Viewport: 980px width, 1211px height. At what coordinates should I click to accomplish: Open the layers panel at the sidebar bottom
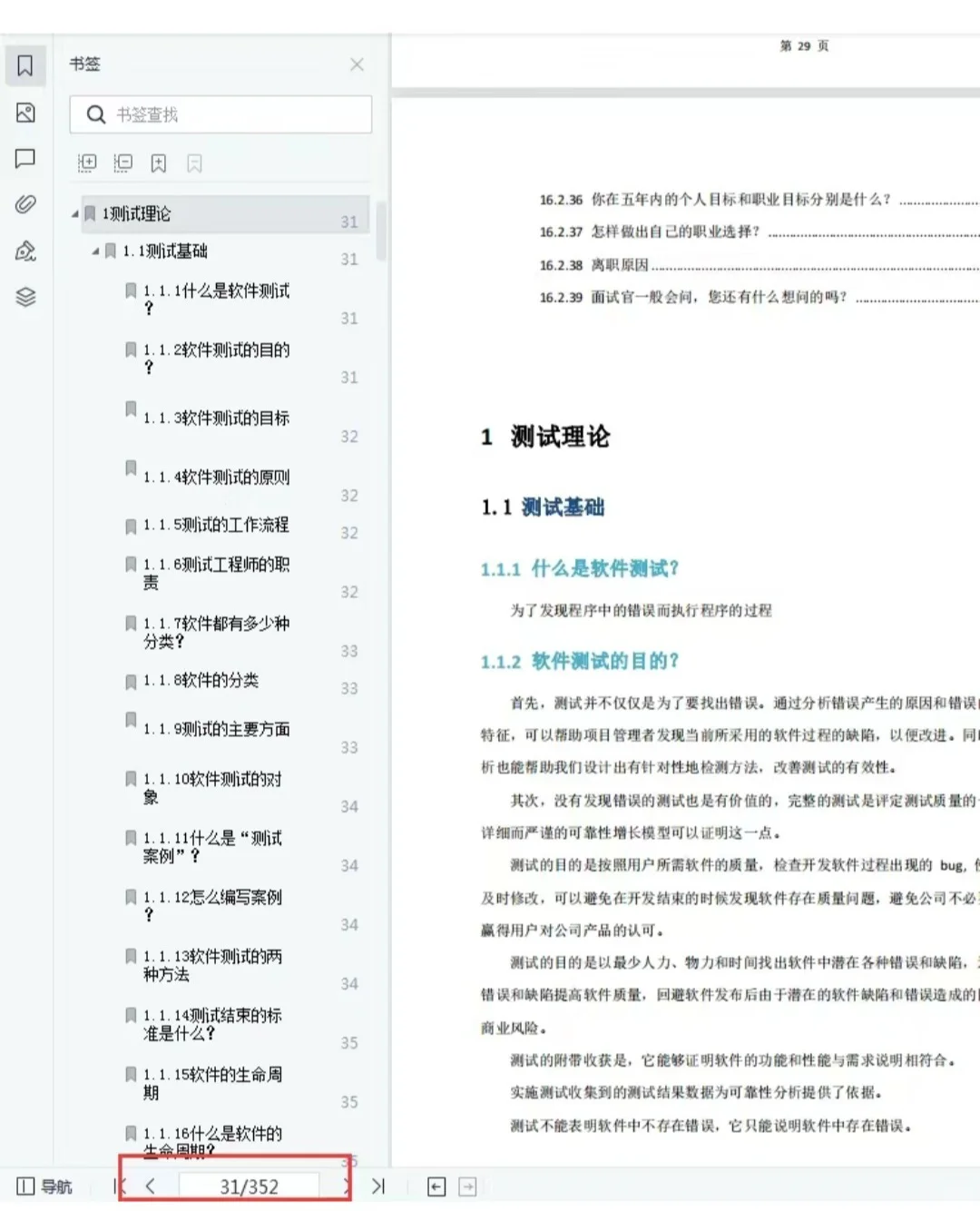[x=25, y=297]
